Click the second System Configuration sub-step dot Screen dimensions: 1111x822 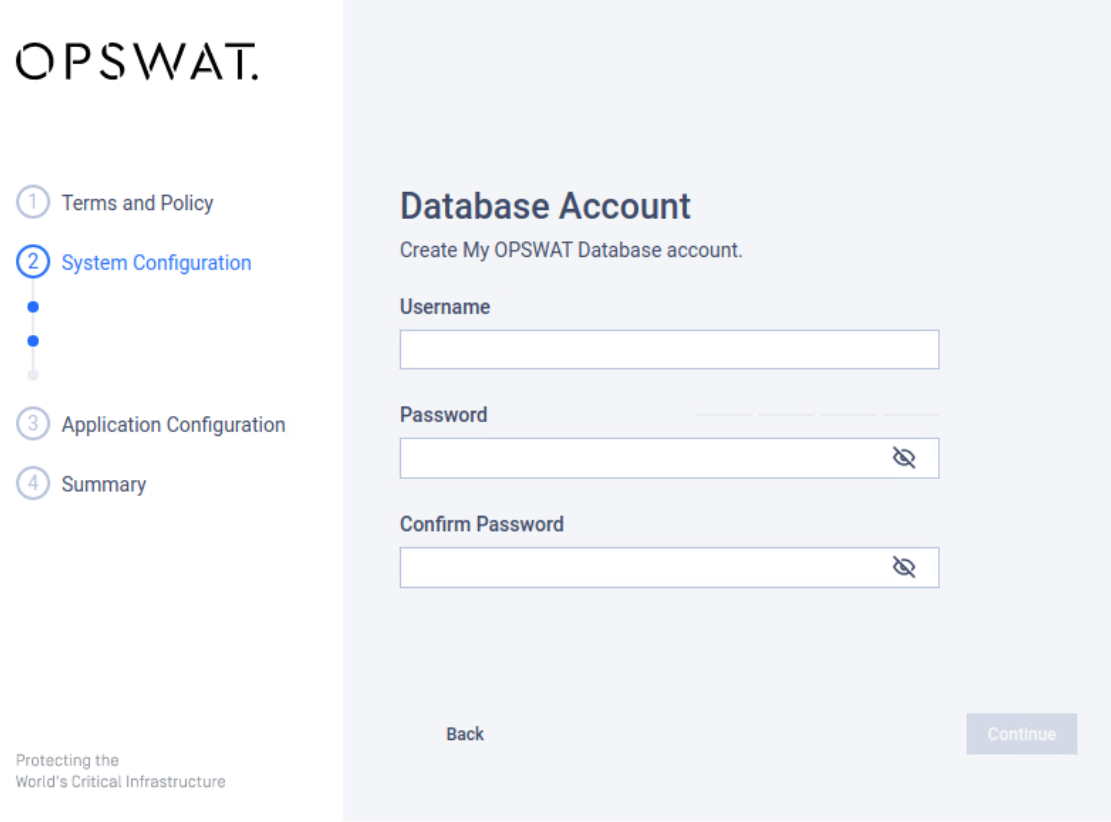[x=33, y=341]
